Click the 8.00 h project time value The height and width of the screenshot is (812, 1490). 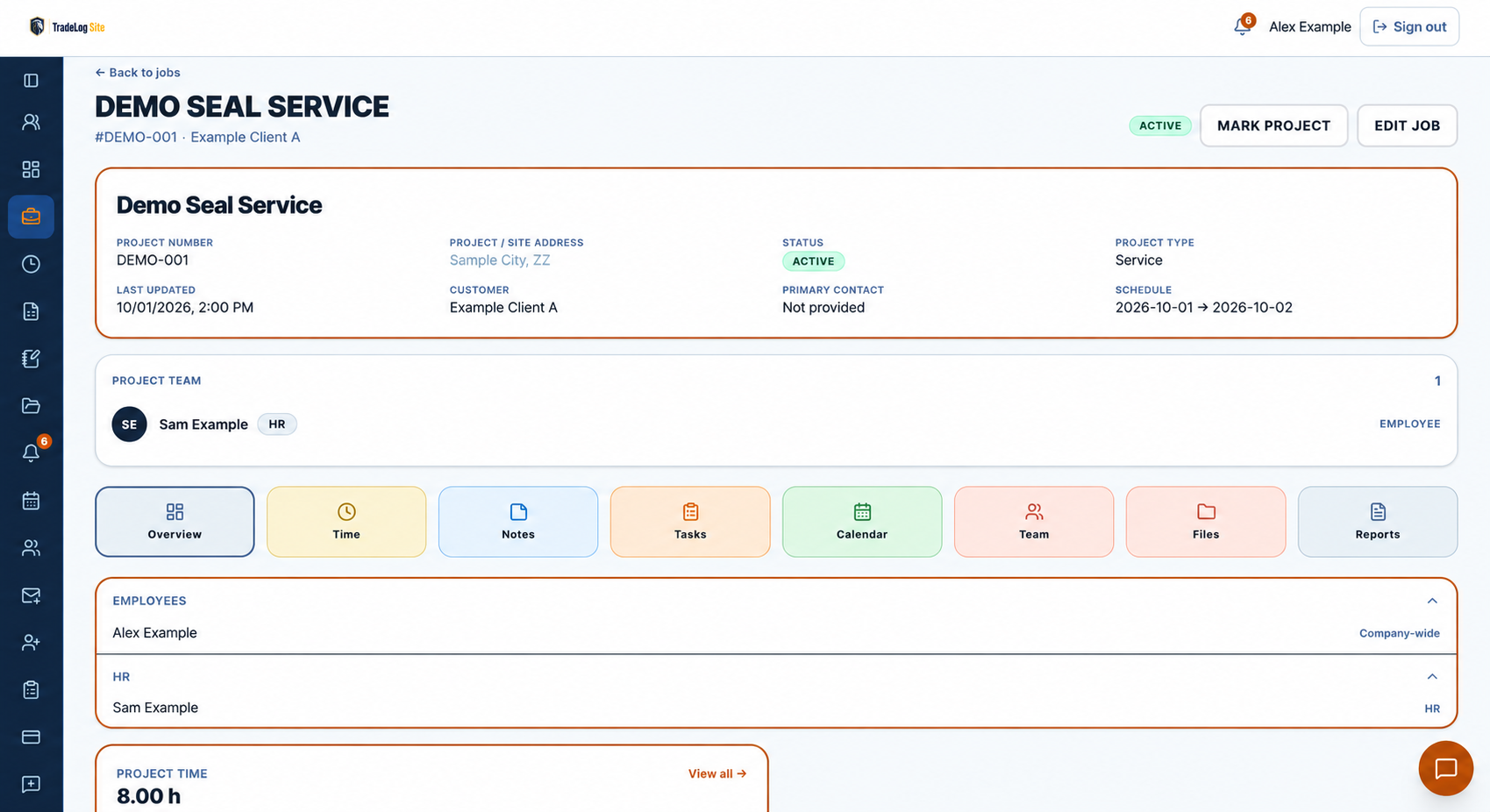click(149, 796)
